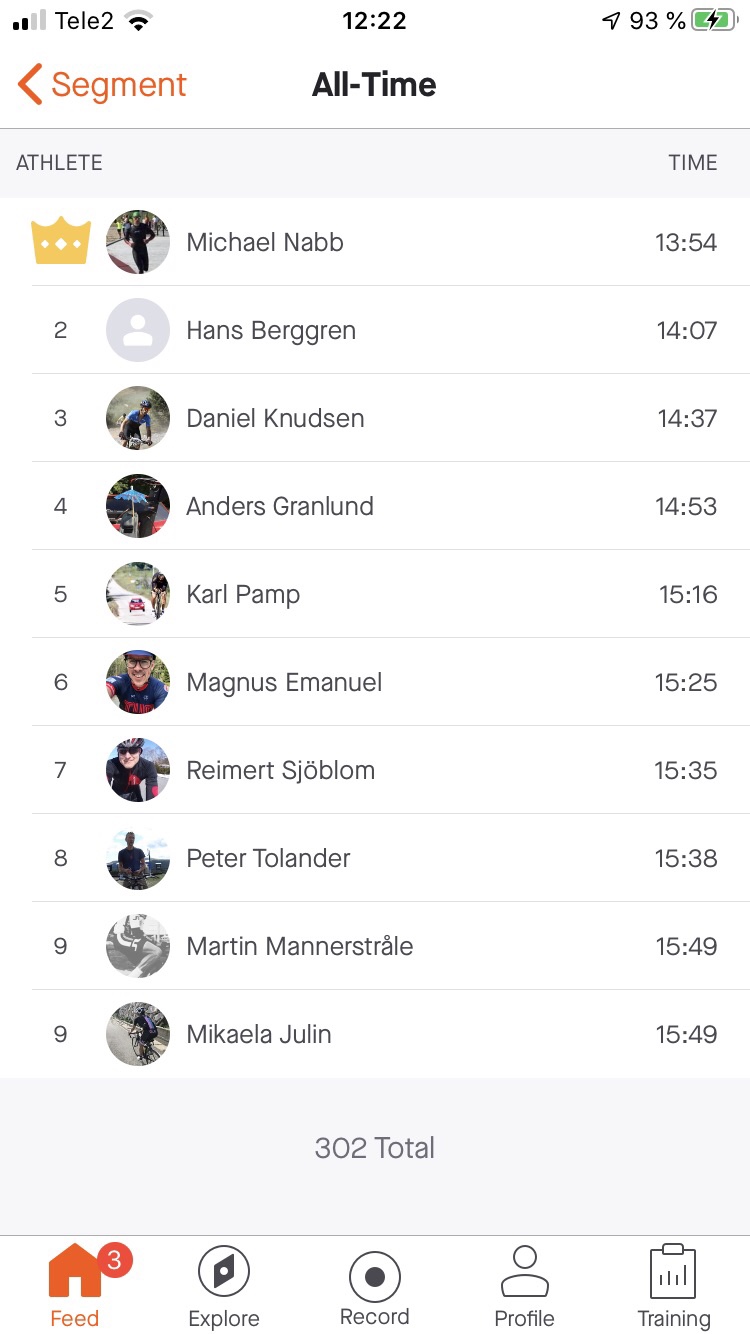Tap Hans Berggren's default avatar icon
Viewport: 750px width, 1334px height.
138,330
